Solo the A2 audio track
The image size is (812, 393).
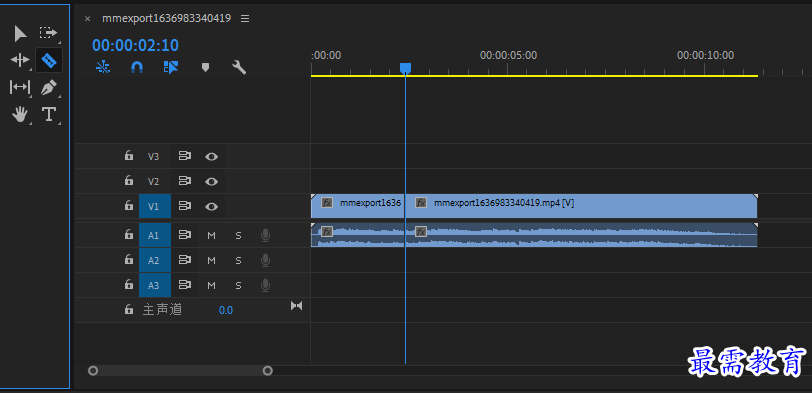click(x=238, y=260)
